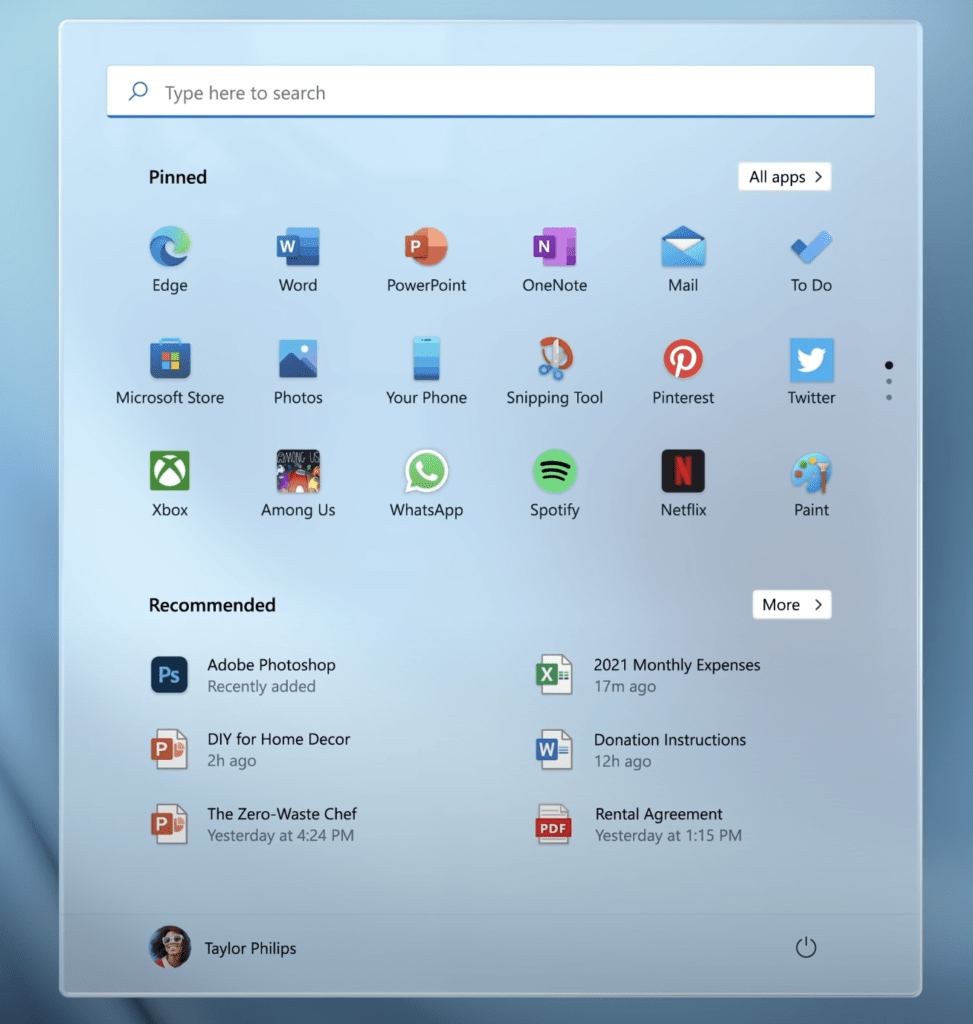Open the recommended Adobe Photoshop app

(244, 675)
